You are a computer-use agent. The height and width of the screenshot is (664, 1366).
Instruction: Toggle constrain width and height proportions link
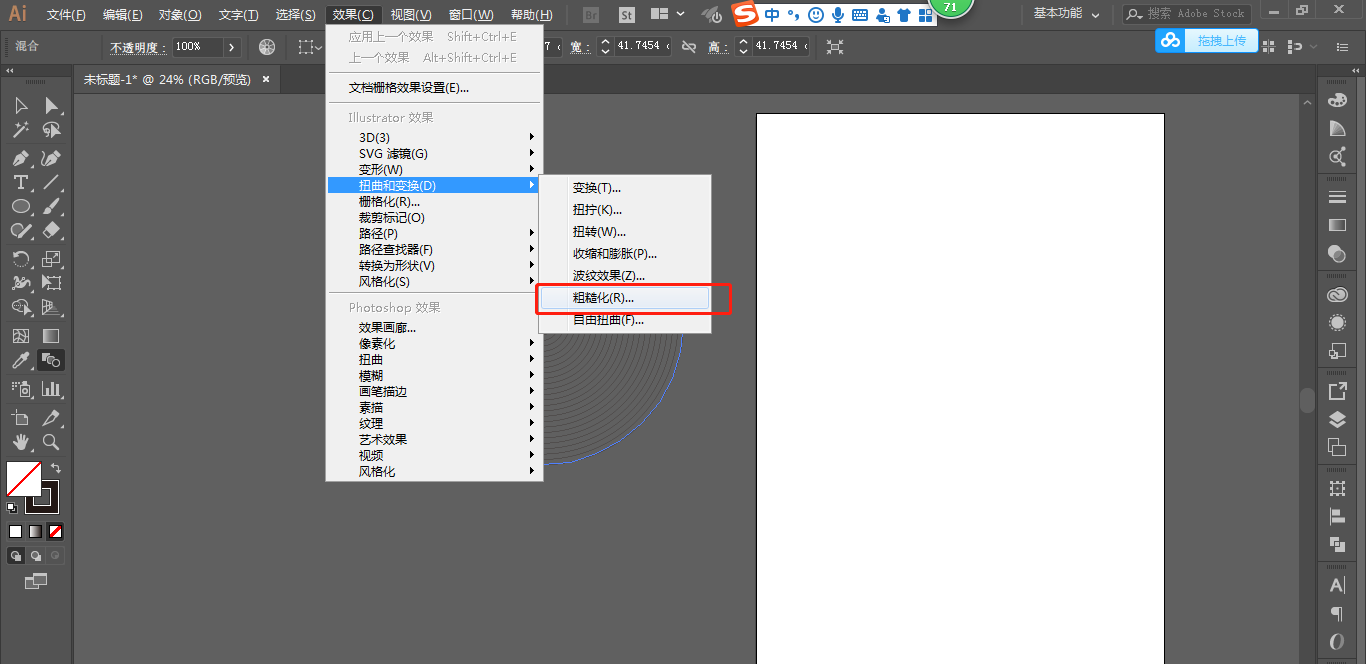tap(689, 46)
